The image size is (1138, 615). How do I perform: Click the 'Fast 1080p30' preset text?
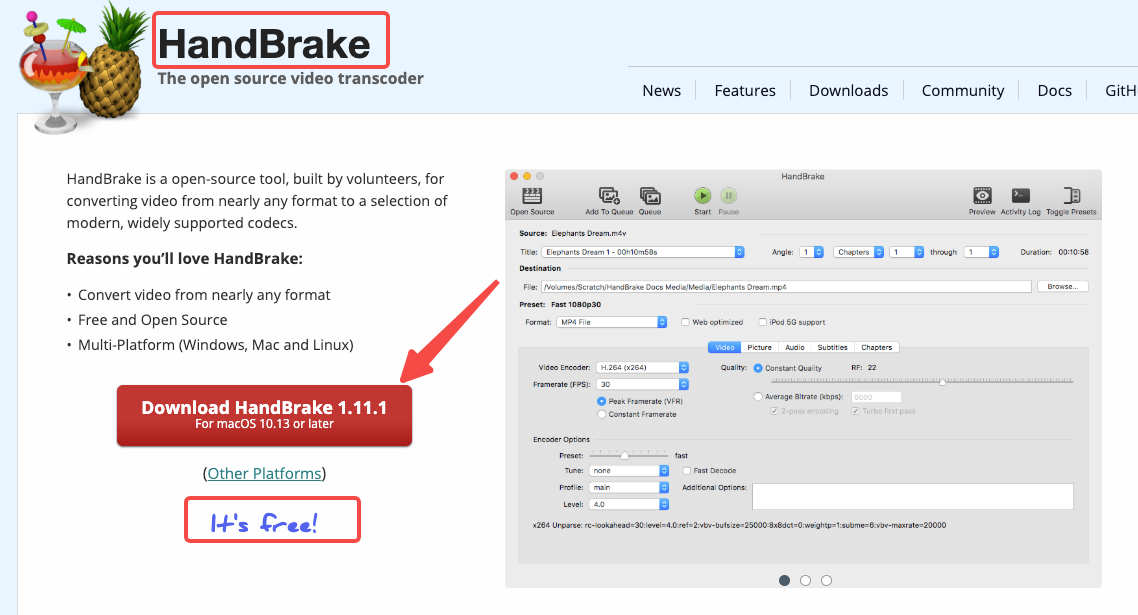(576, 304)
